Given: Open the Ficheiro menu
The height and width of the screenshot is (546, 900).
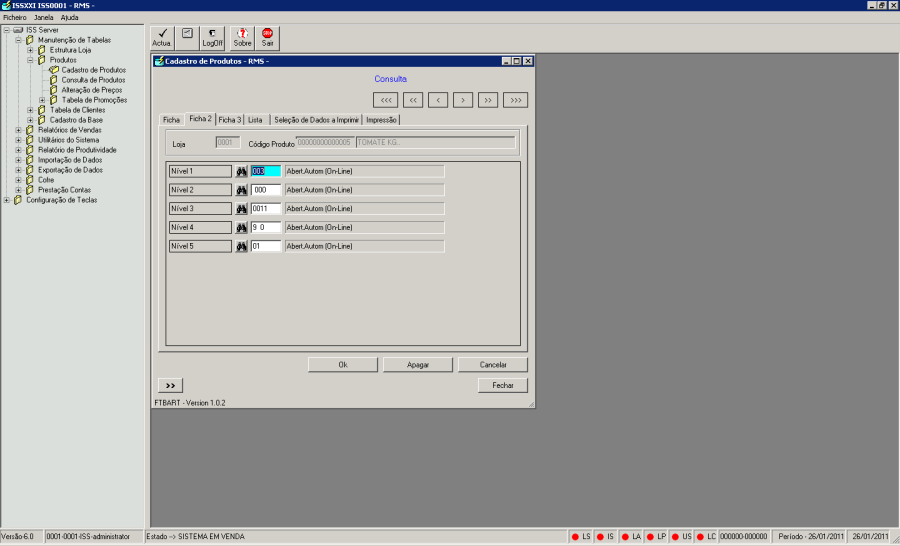Looking at the screenshot, I should coord(15,17).
